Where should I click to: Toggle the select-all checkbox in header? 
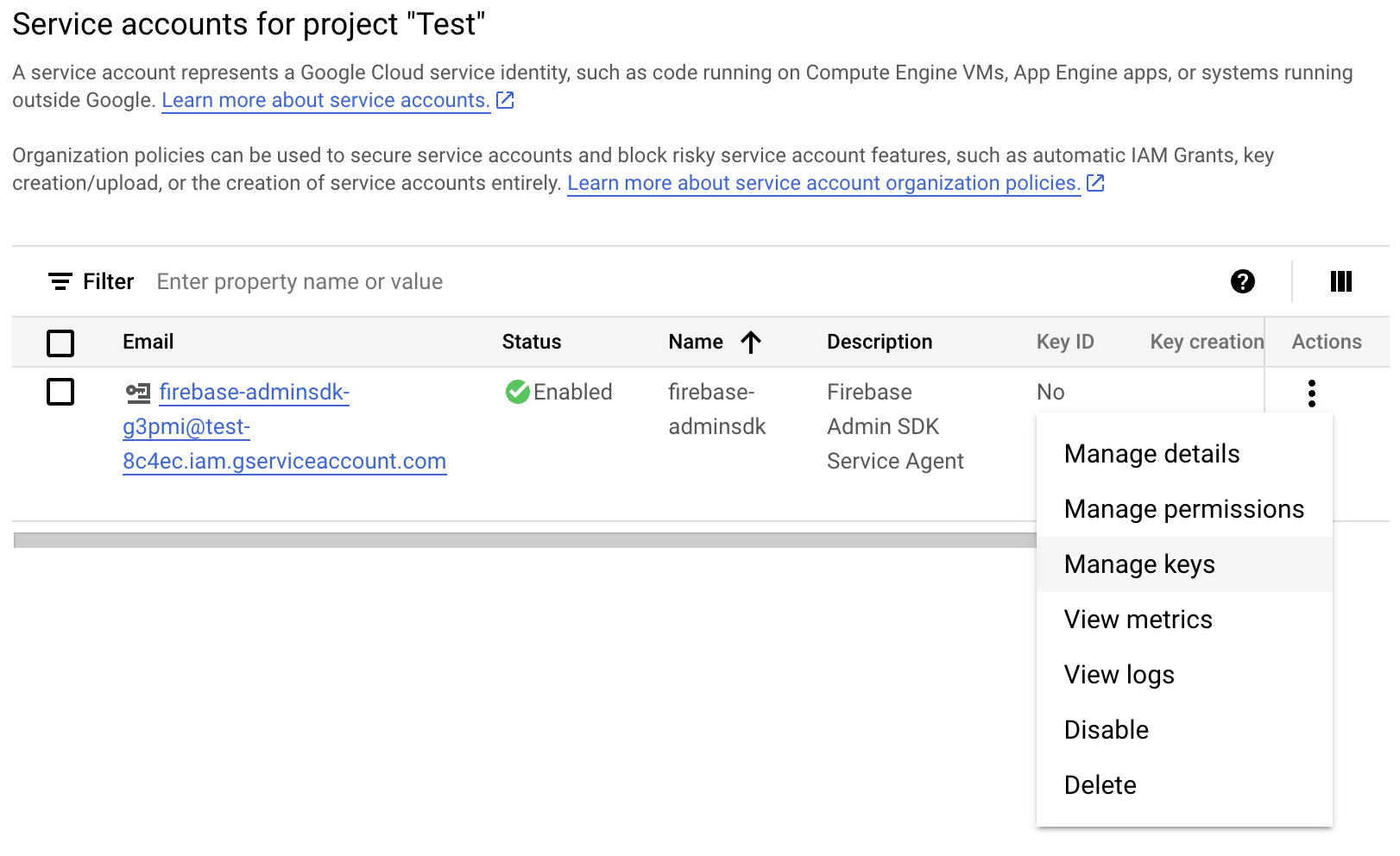coord(60,343)
